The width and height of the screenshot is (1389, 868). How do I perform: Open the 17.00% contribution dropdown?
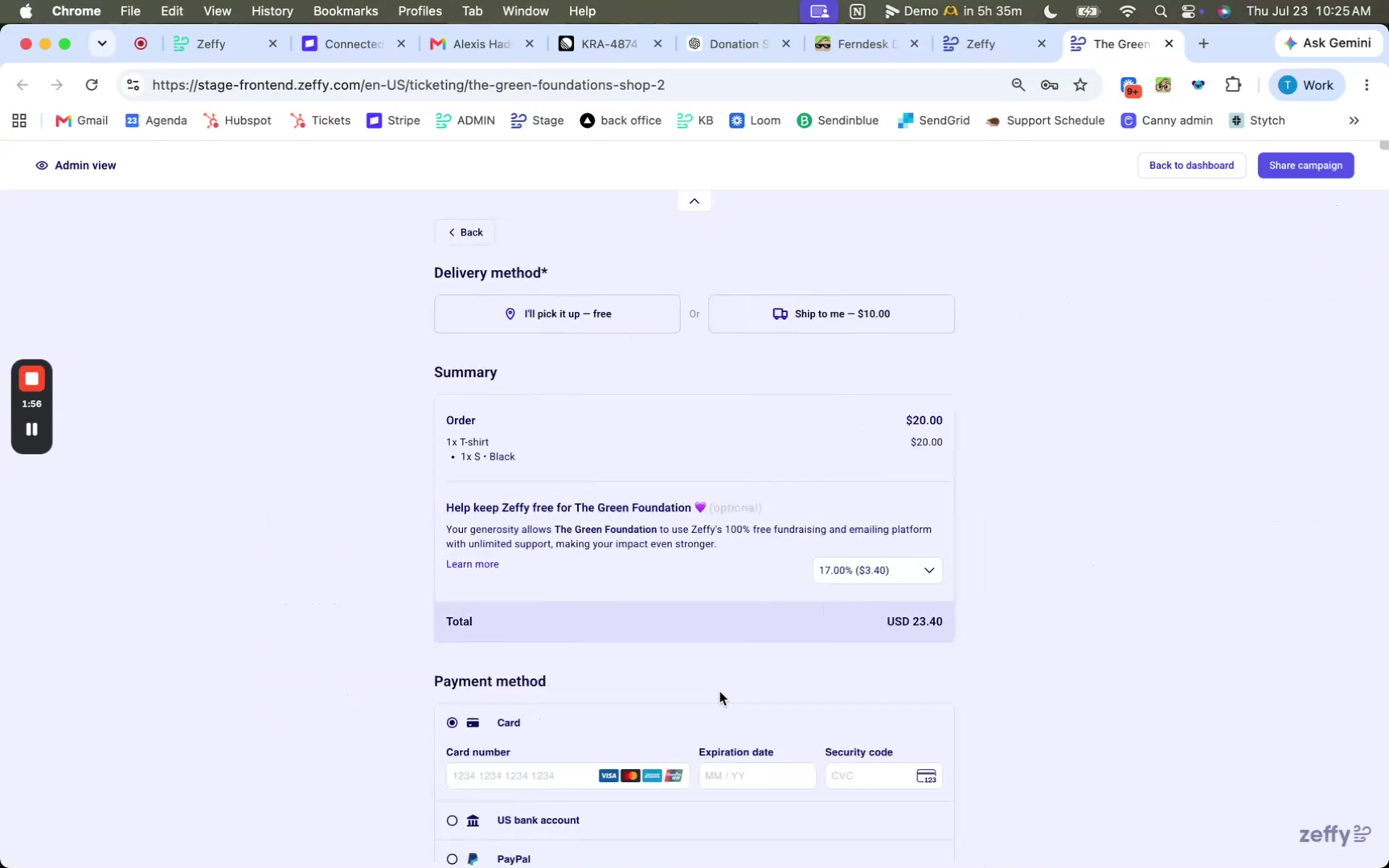coord(877,571)
